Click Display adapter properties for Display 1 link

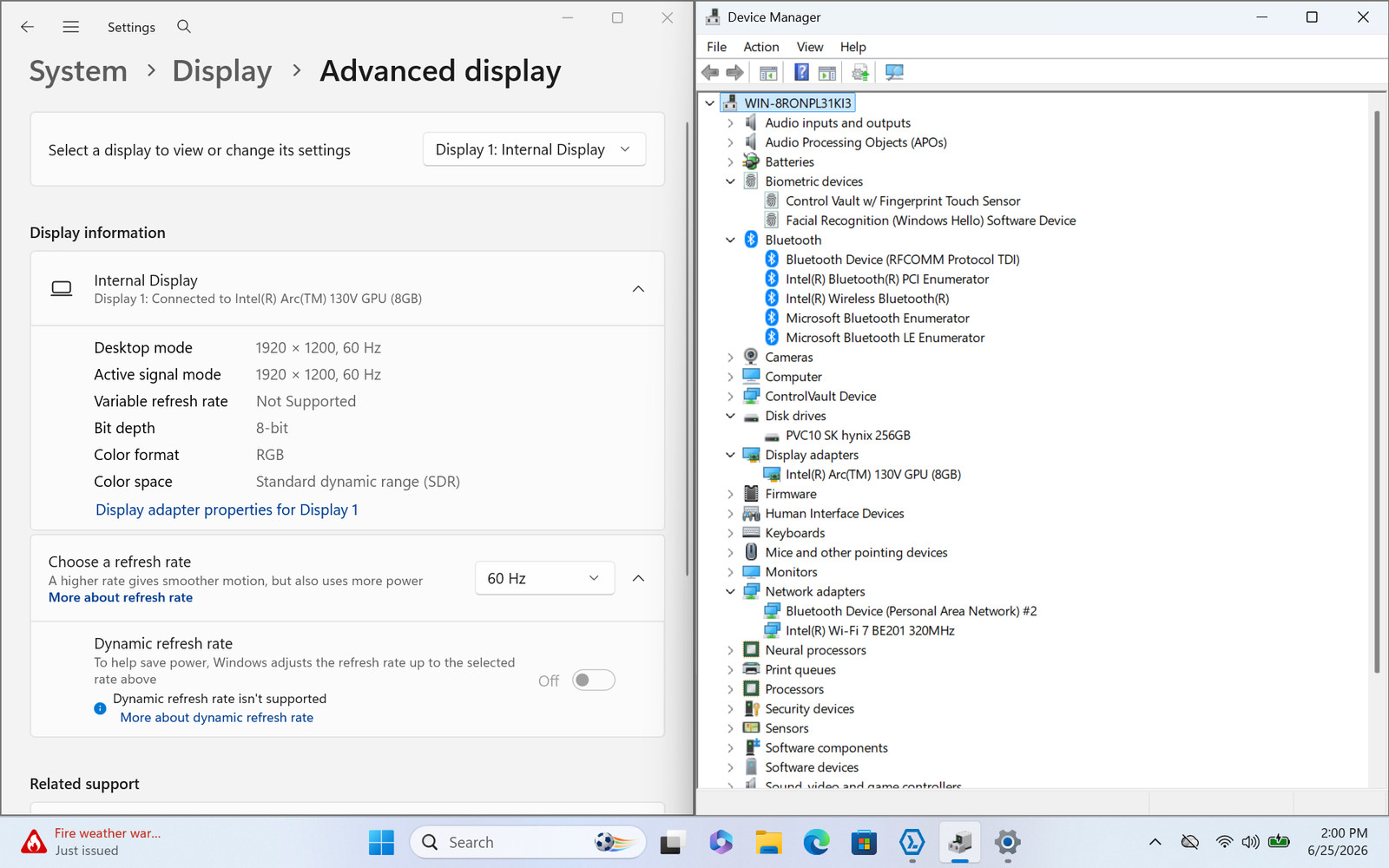pos(227,510)
